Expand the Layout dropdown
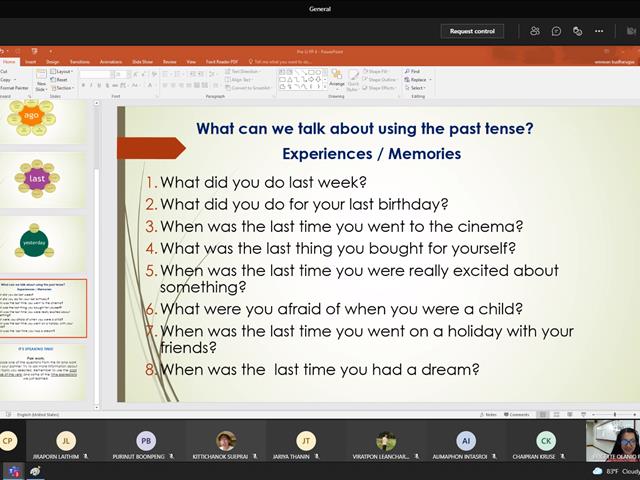This screenshot has width=640, height=480. click(62, 71)
